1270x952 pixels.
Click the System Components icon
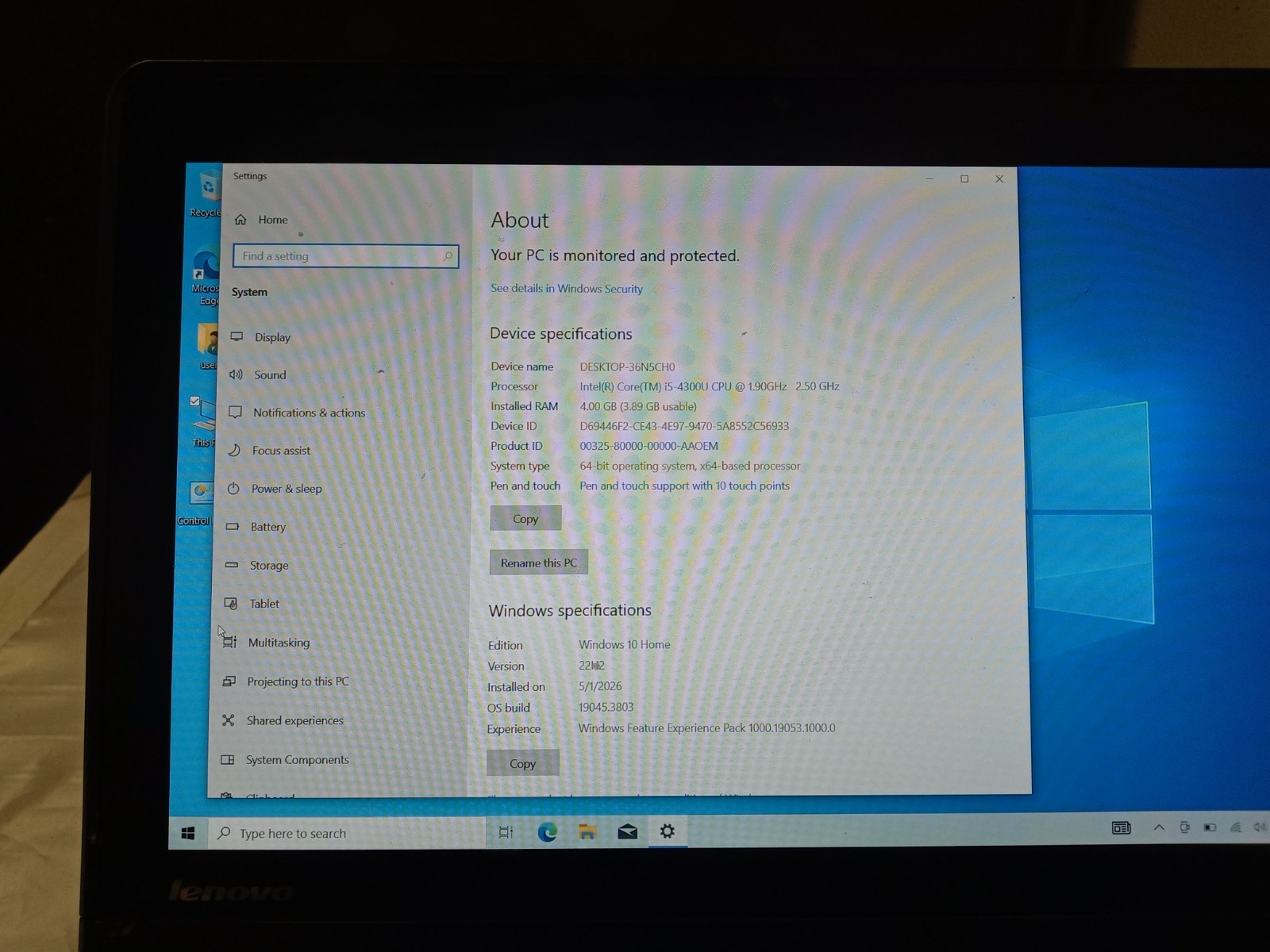pyautogui.click(x=228, y=759)
